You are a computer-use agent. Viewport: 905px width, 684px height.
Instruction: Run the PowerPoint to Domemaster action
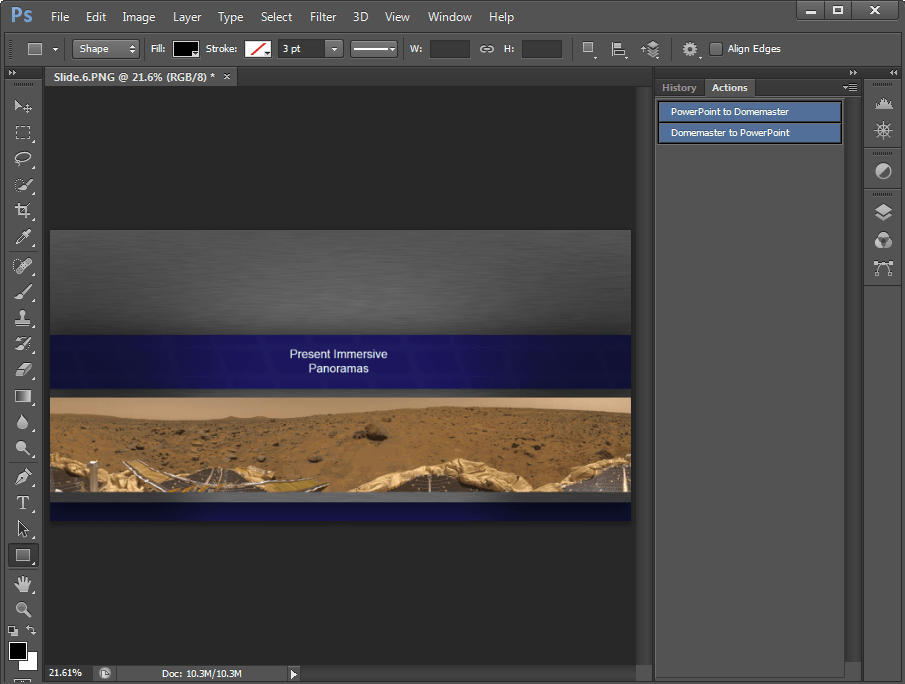[749, 112]
